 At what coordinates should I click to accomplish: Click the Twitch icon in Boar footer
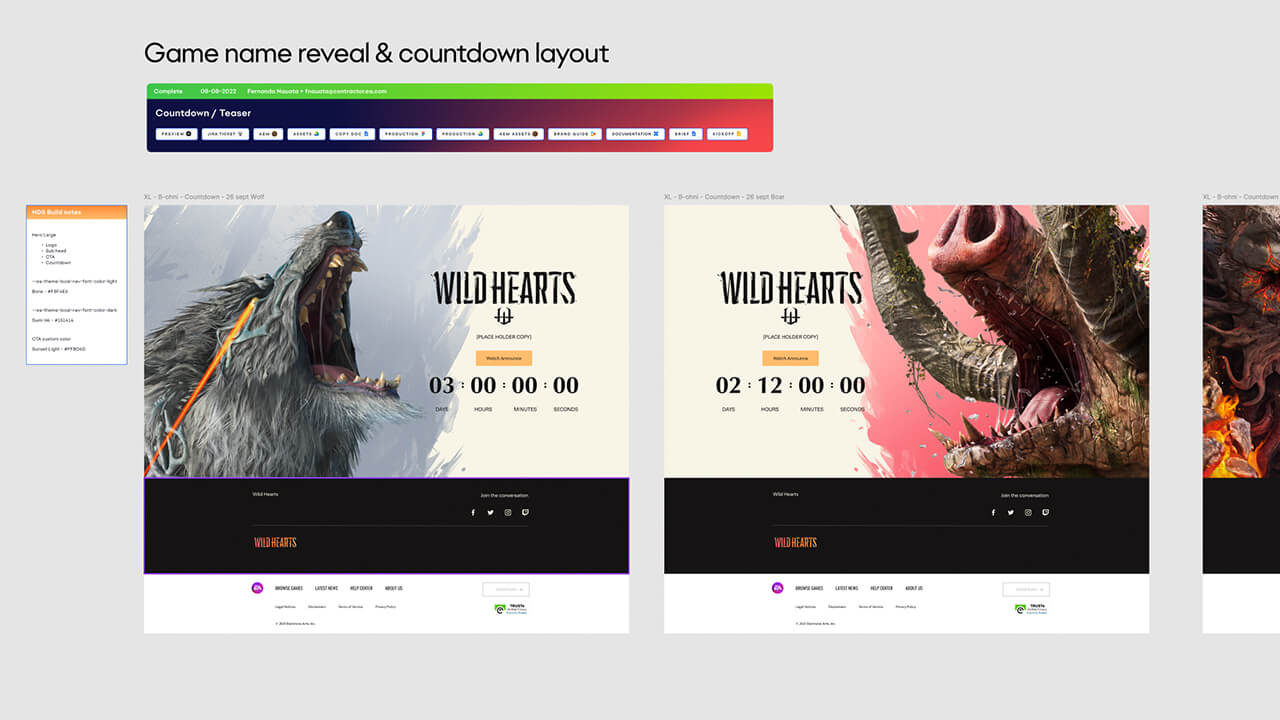pos(1045,512)
